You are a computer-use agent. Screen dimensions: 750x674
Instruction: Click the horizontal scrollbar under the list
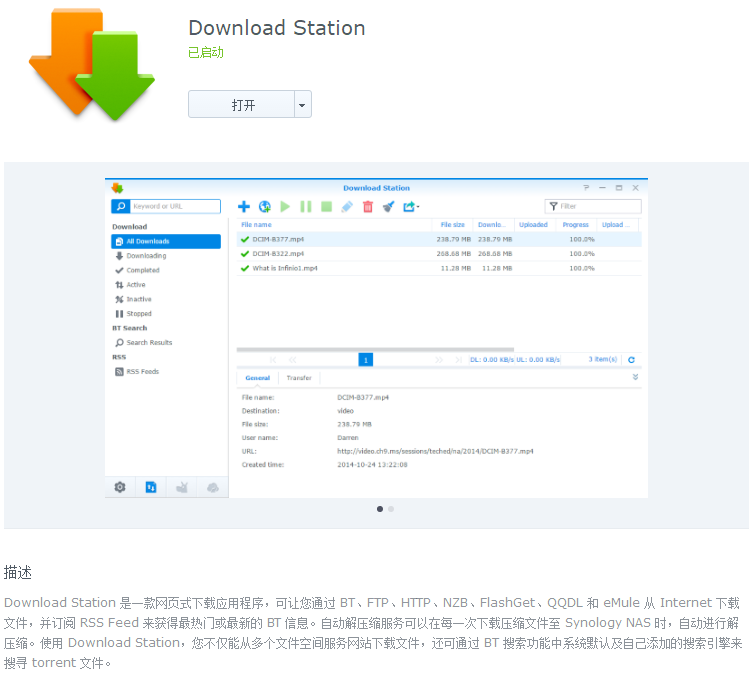click(375, 350)
